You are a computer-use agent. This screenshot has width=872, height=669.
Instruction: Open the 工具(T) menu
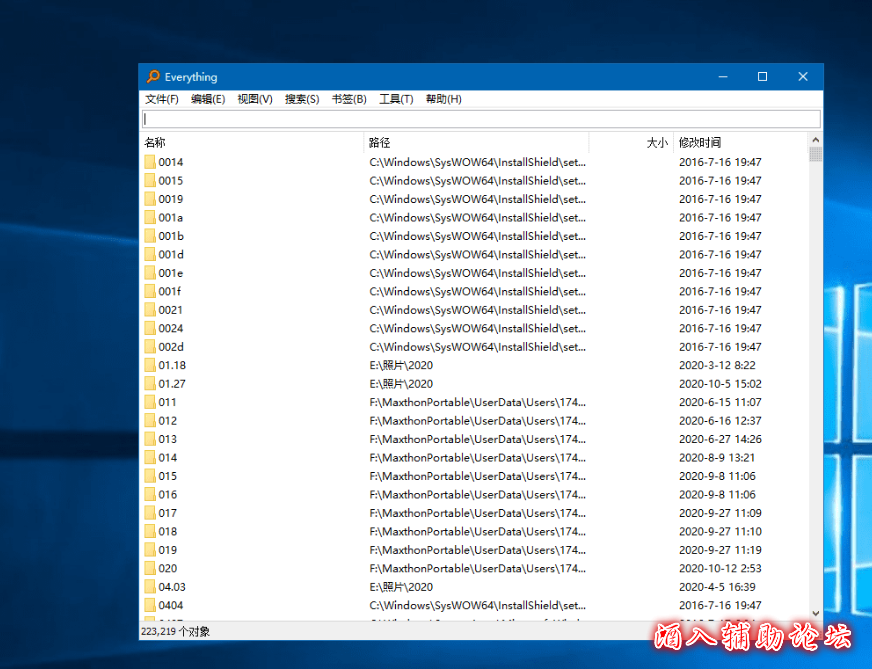point(396,99)
